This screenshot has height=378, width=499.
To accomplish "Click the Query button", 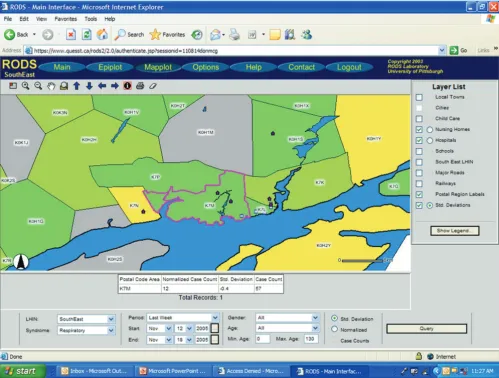I will click(426, 329).
